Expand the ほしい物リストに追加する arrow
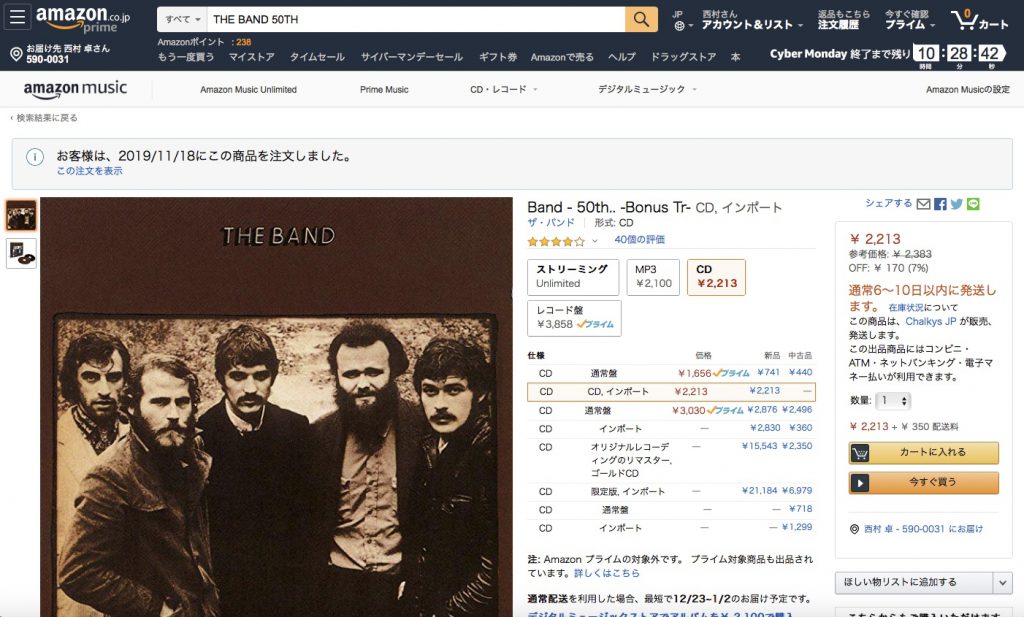This screenshot has width=1024, height=617. point(1002,582)
